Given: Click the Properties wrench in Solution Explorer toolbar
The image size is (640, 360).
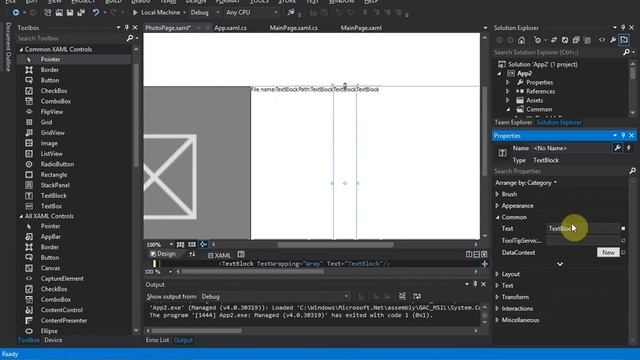Looking at the screenshot, I should click(613, 40).
